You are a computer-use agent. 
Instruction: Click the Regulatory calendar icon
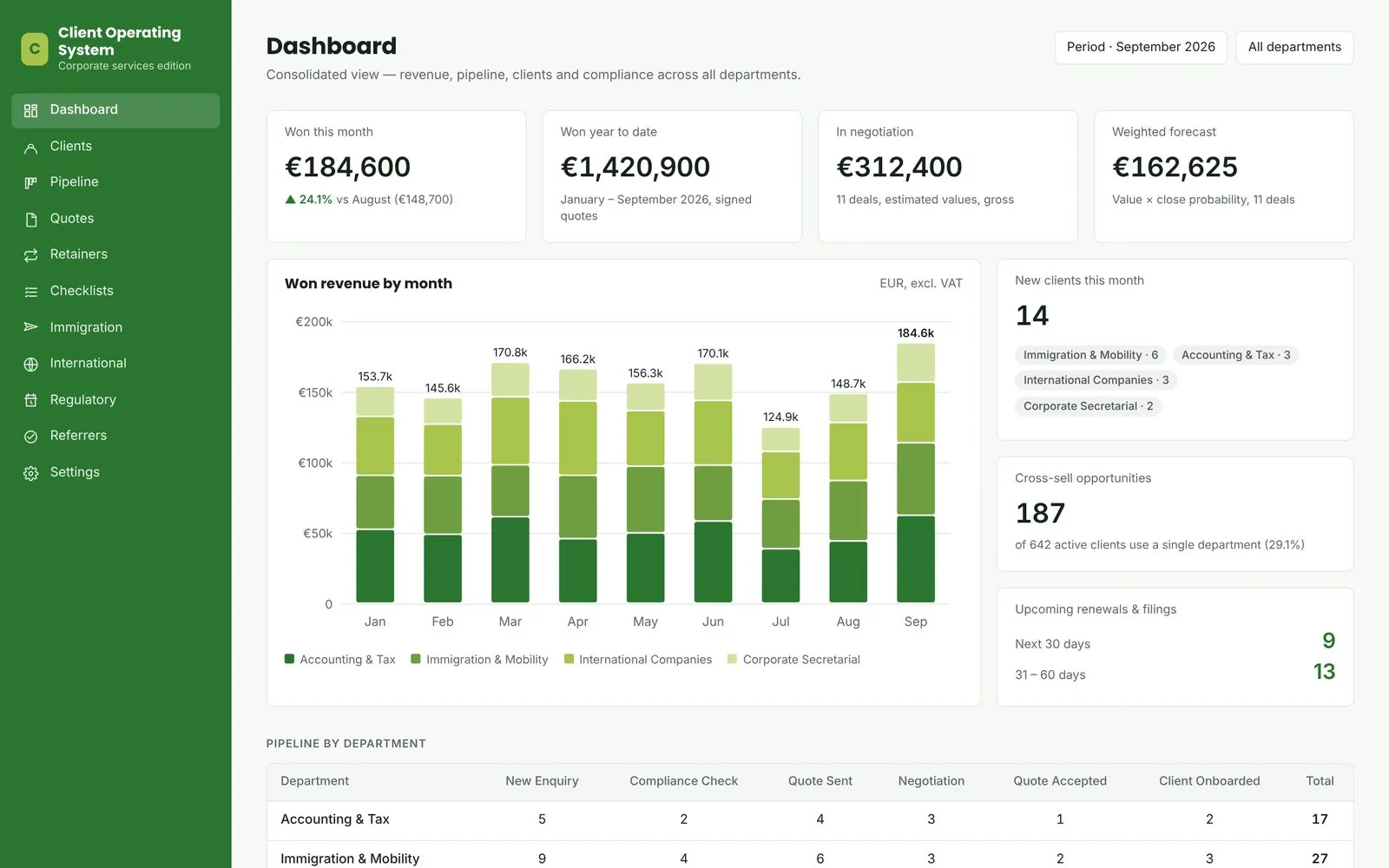[x=31, y=400]
